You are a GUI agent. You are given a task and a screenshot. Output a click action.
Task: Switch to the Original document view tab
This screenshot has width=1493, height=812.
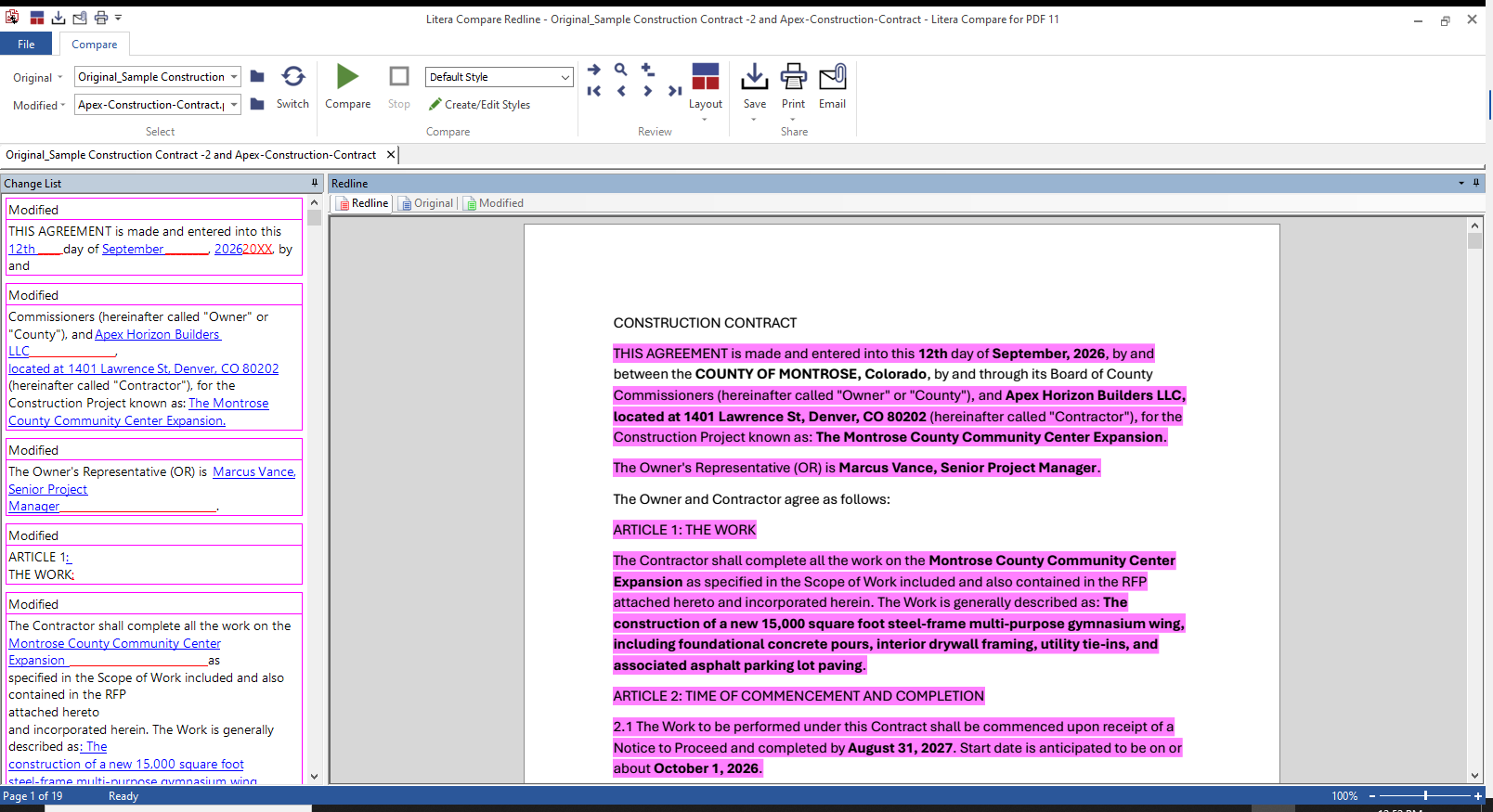pyautogui.click(x=426, y=203)
